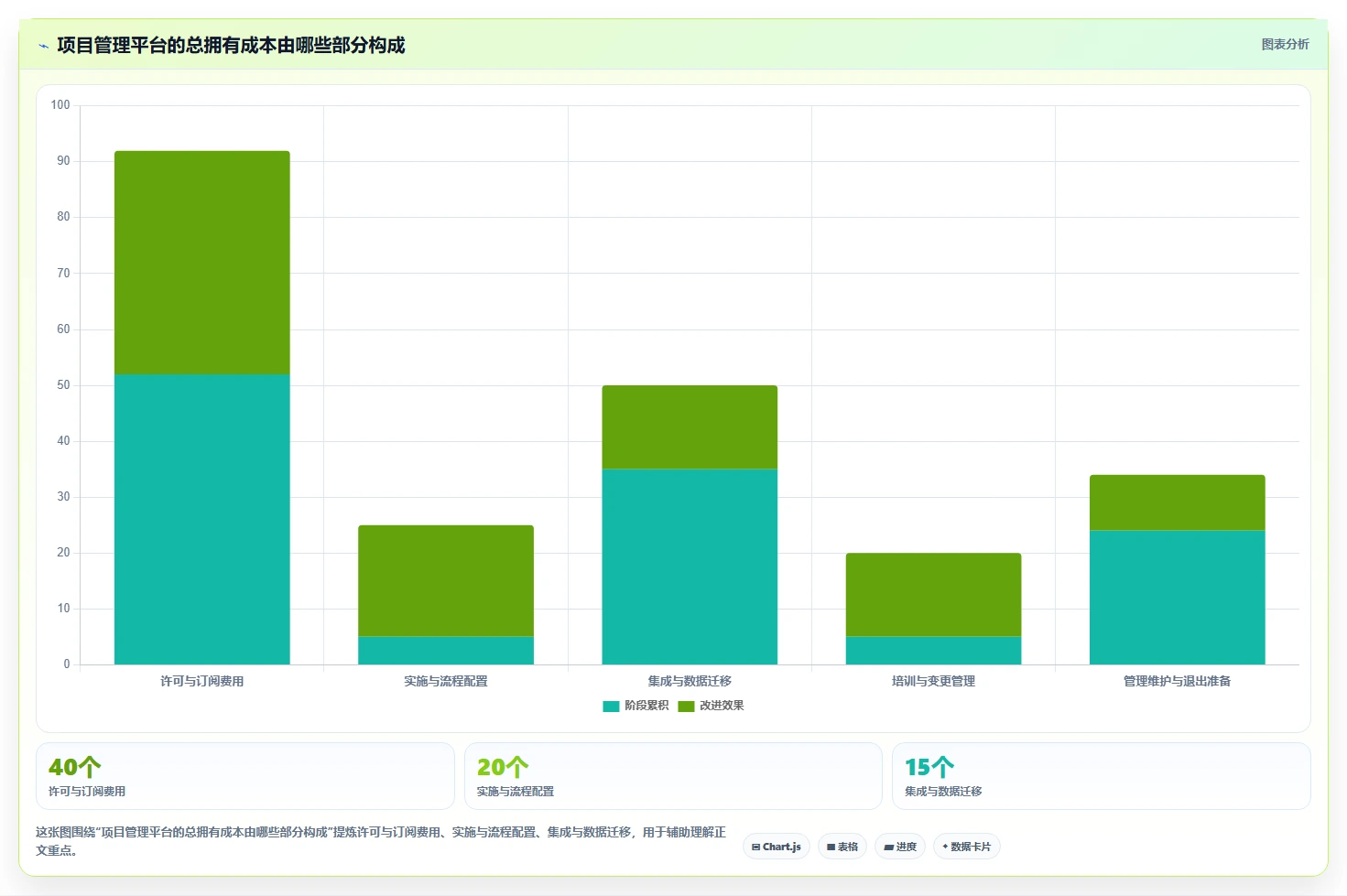Screen dimensions: 1347x896
Task: Click the green segment of 培训与变更管理 bar
Action: coord(933,595)
